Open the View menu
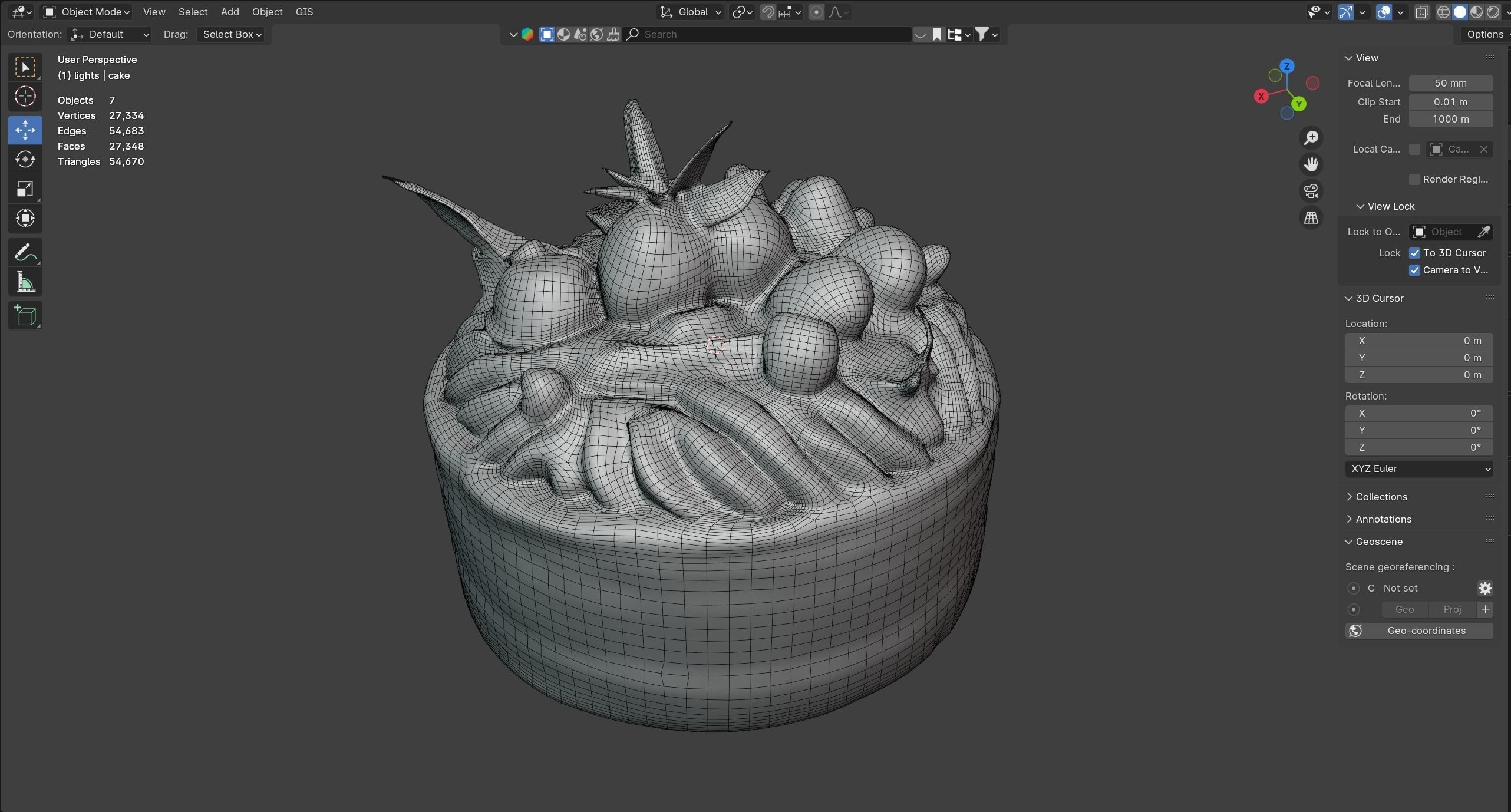 coord(154,12)
